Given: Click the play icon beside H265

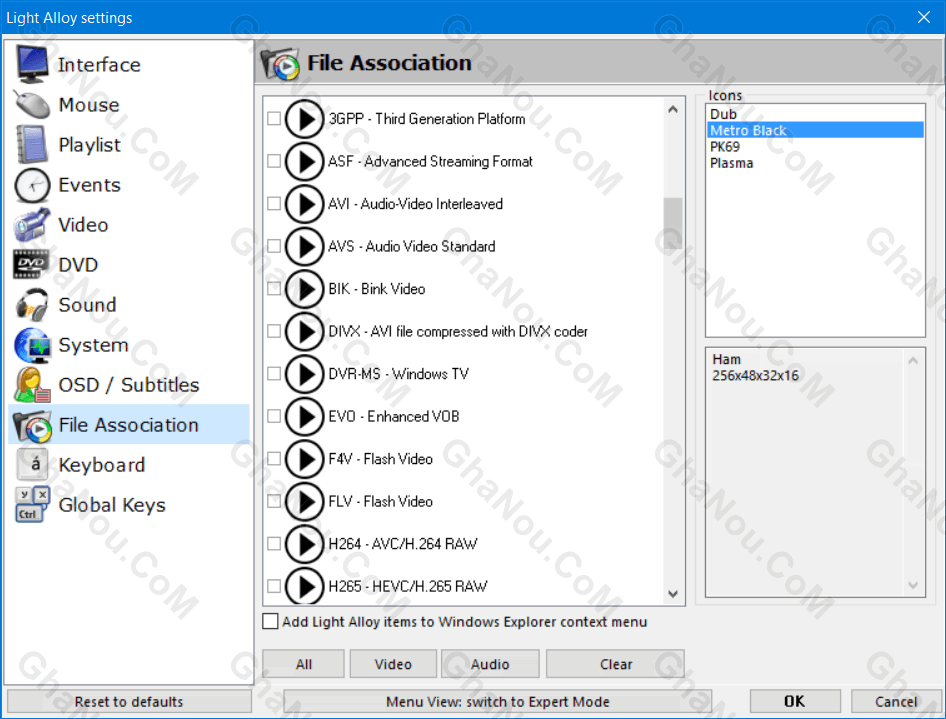Looking at the screenshot, I should pyautogui.click(x=305, y=586).
